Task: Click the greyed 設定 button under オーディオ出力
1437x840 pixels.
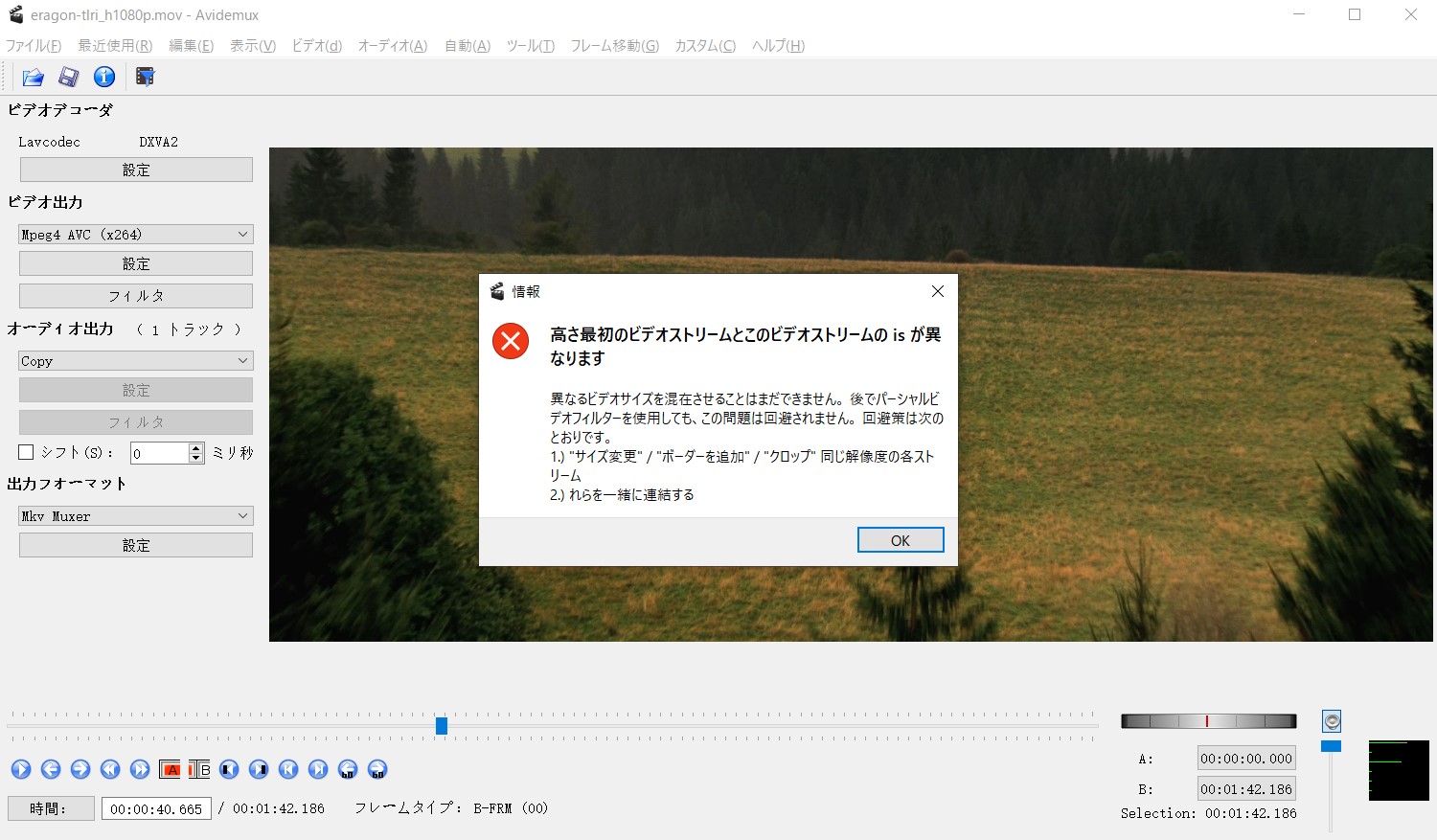Action: (x=136, y=390)
